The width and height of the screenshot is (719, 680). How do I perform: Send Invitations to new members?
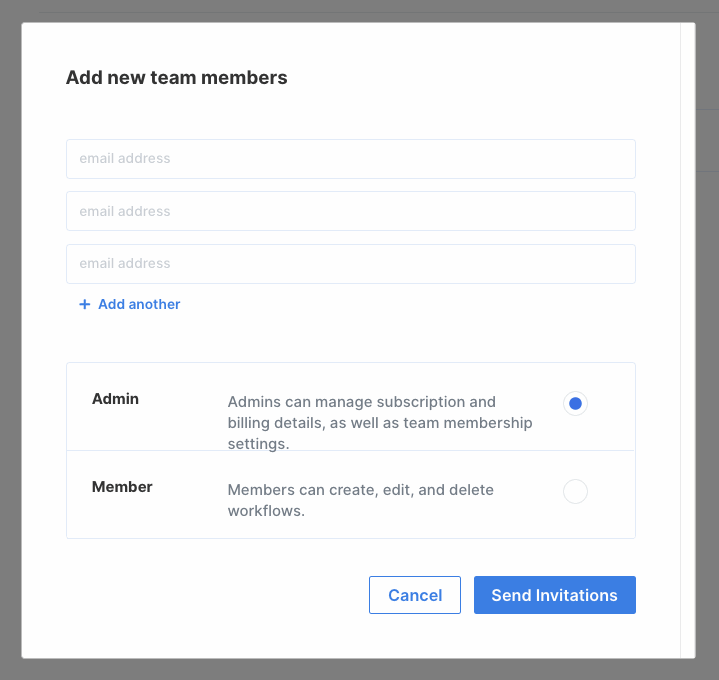click(554, 595)
